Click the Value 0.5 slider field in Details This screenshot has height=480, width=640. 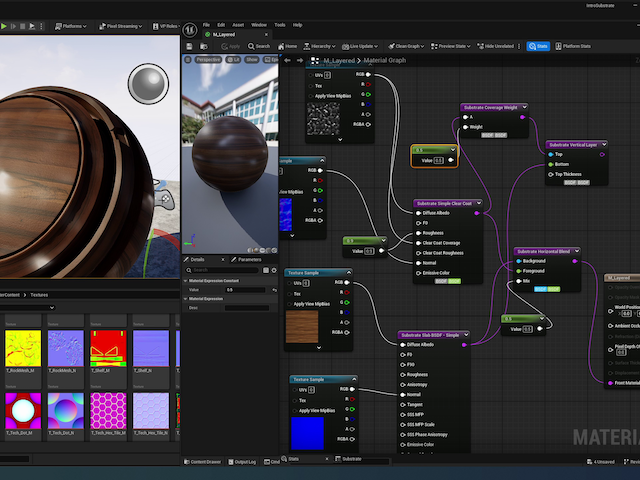pyautogui.click(x=245, y=290)
